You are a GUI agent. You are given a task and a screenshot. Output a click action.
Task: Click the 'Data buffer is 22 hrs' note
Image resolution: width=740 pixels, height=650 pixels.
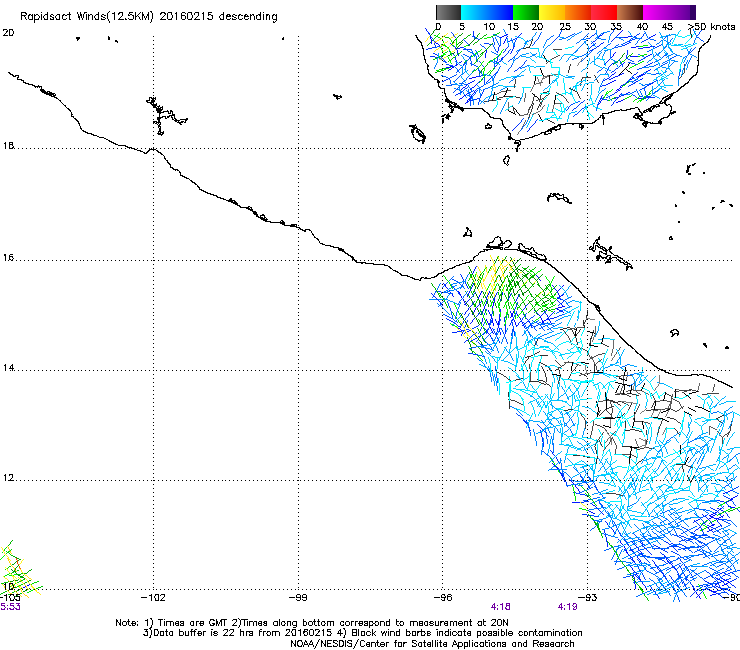[x=362, y=633]
